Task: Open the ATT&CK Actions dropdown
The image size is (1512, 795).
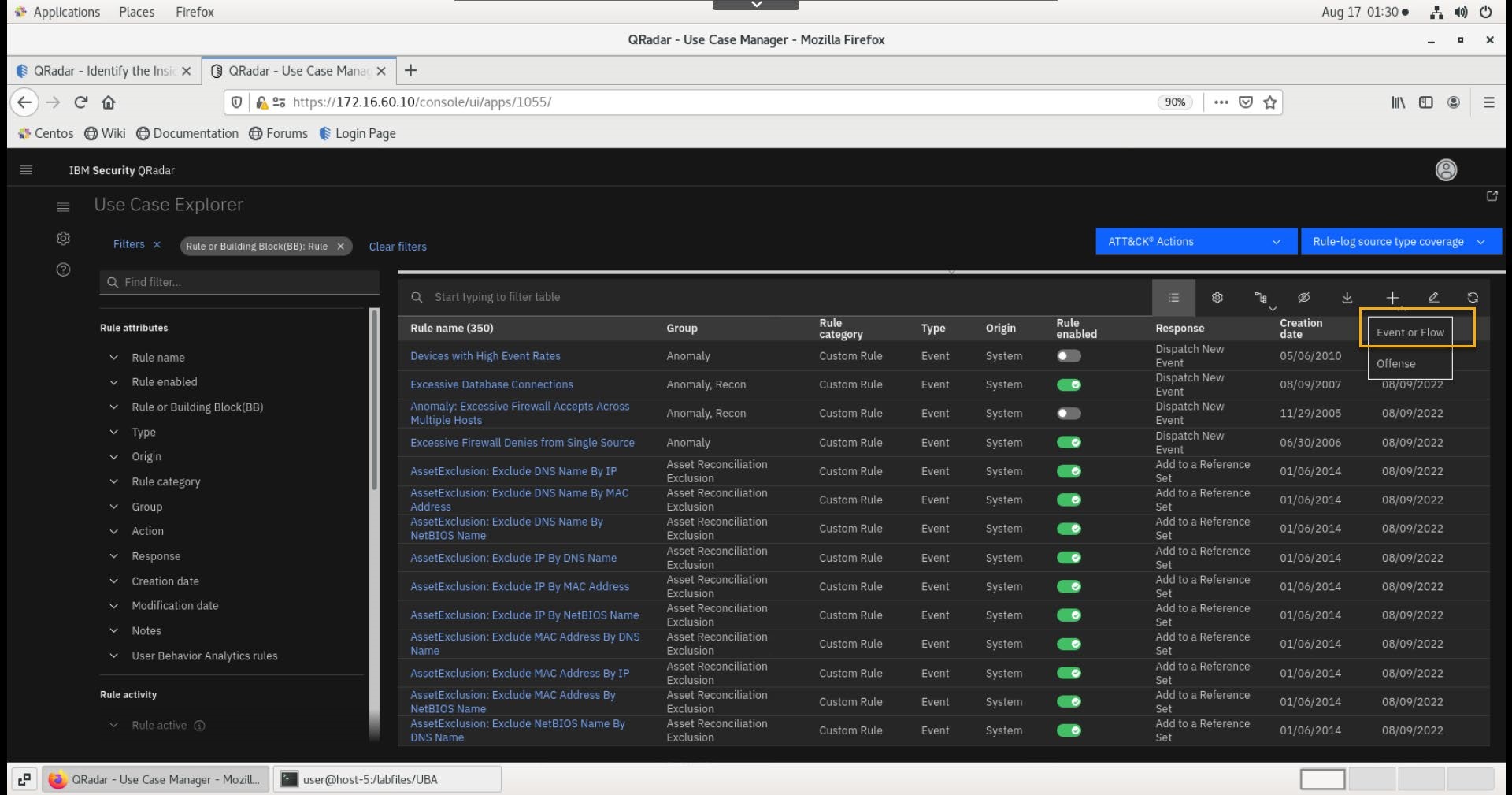Action: click(1195, 242)
